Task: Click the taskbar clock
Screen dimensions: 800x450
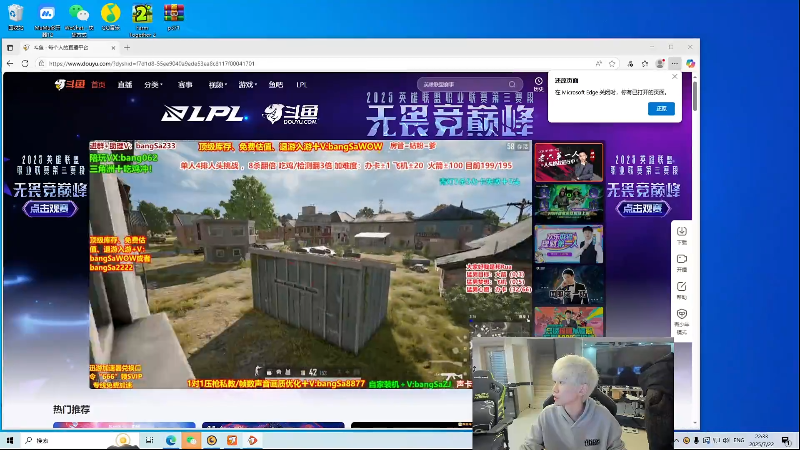Action: (x=762, y=440)
